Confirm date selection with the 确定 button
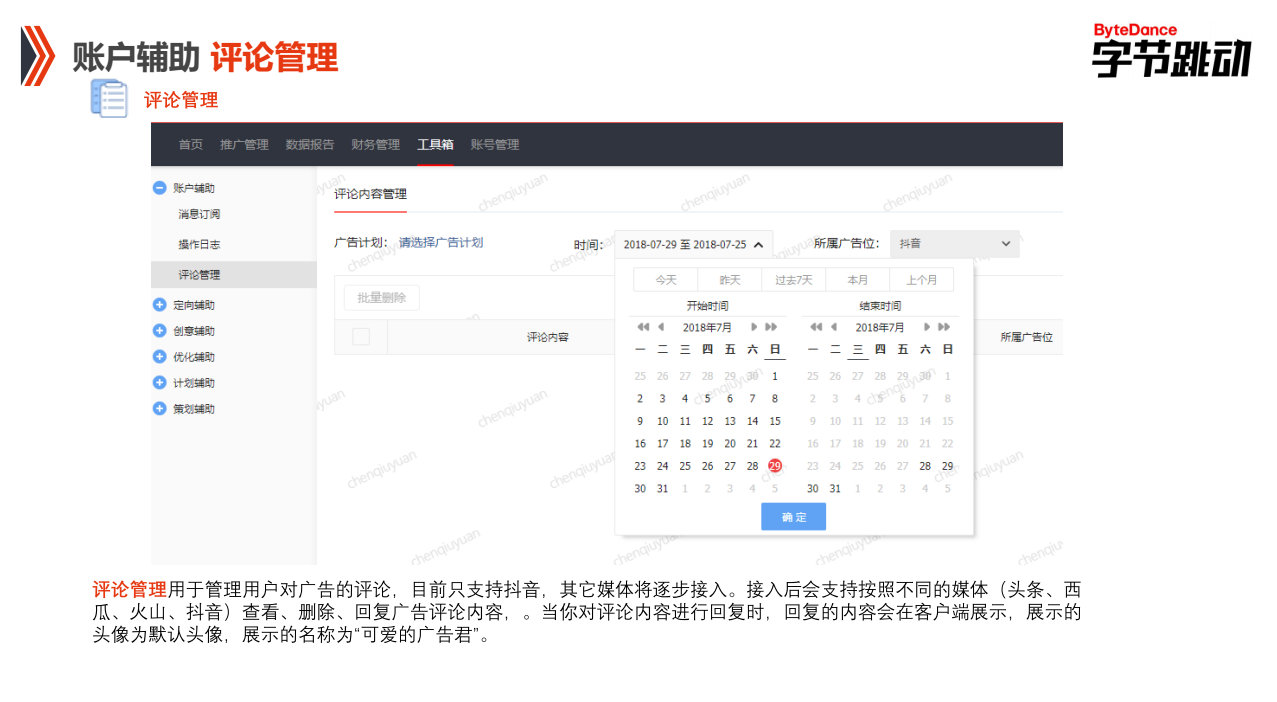 (793, 516)
